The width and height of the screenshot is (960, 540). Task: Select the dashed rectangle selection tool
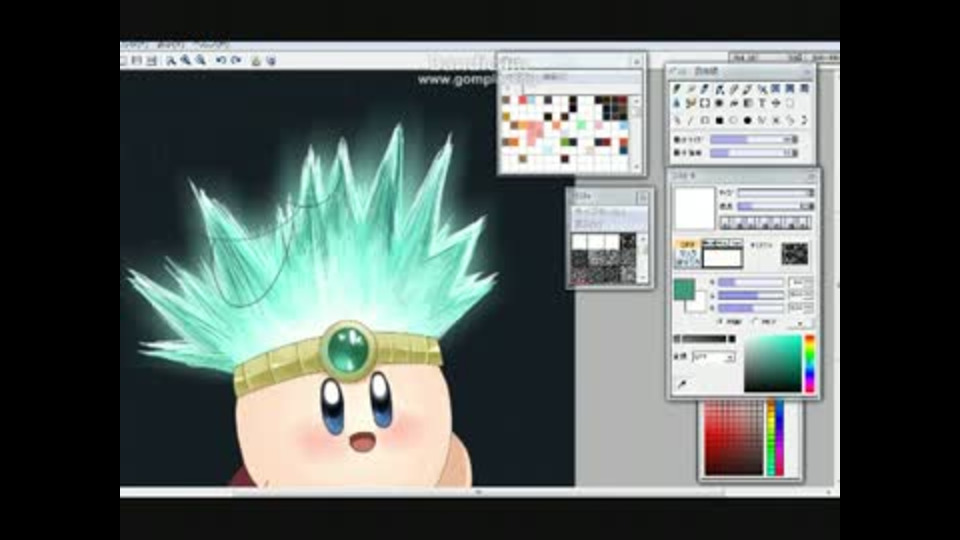pyautogui.click(x=705, y=103)
